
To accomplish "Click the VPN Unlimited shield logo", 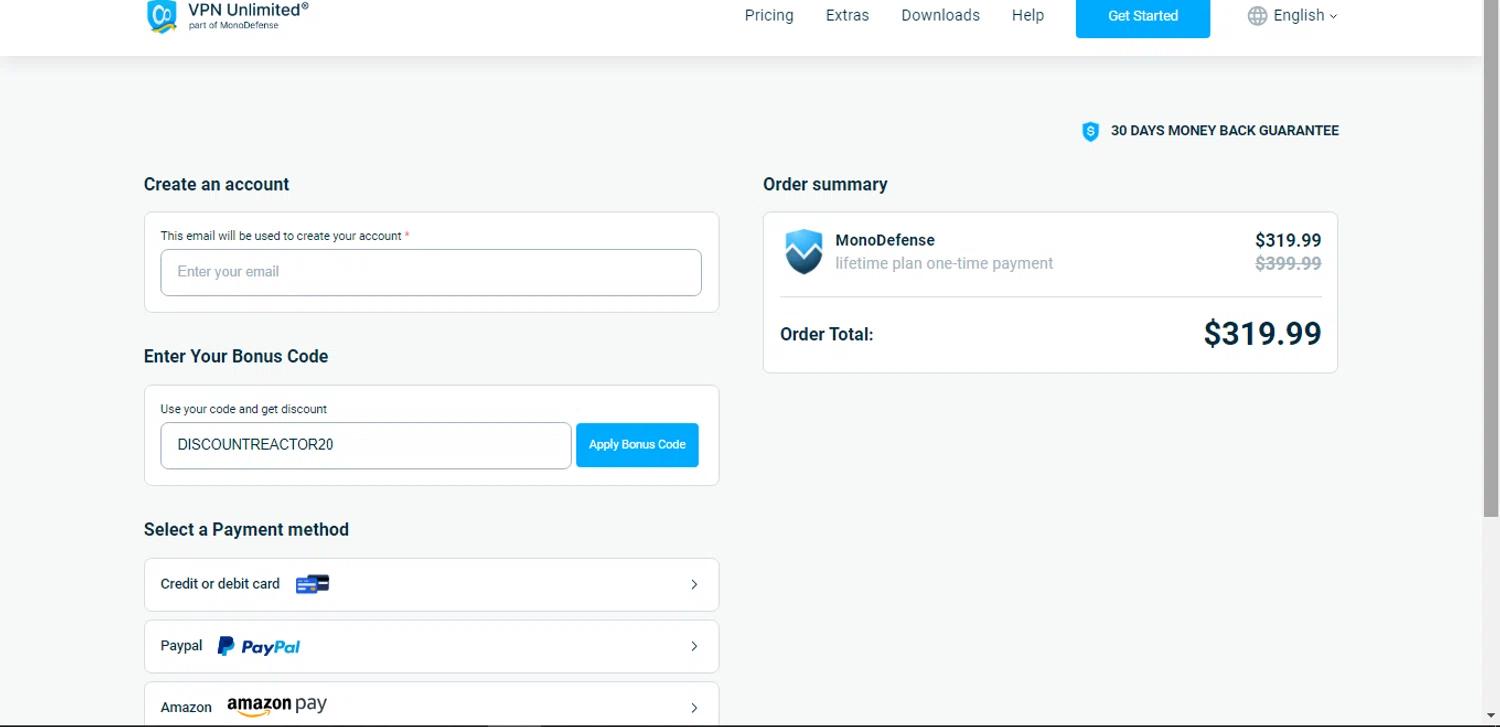I will click(x=162, y=16).
